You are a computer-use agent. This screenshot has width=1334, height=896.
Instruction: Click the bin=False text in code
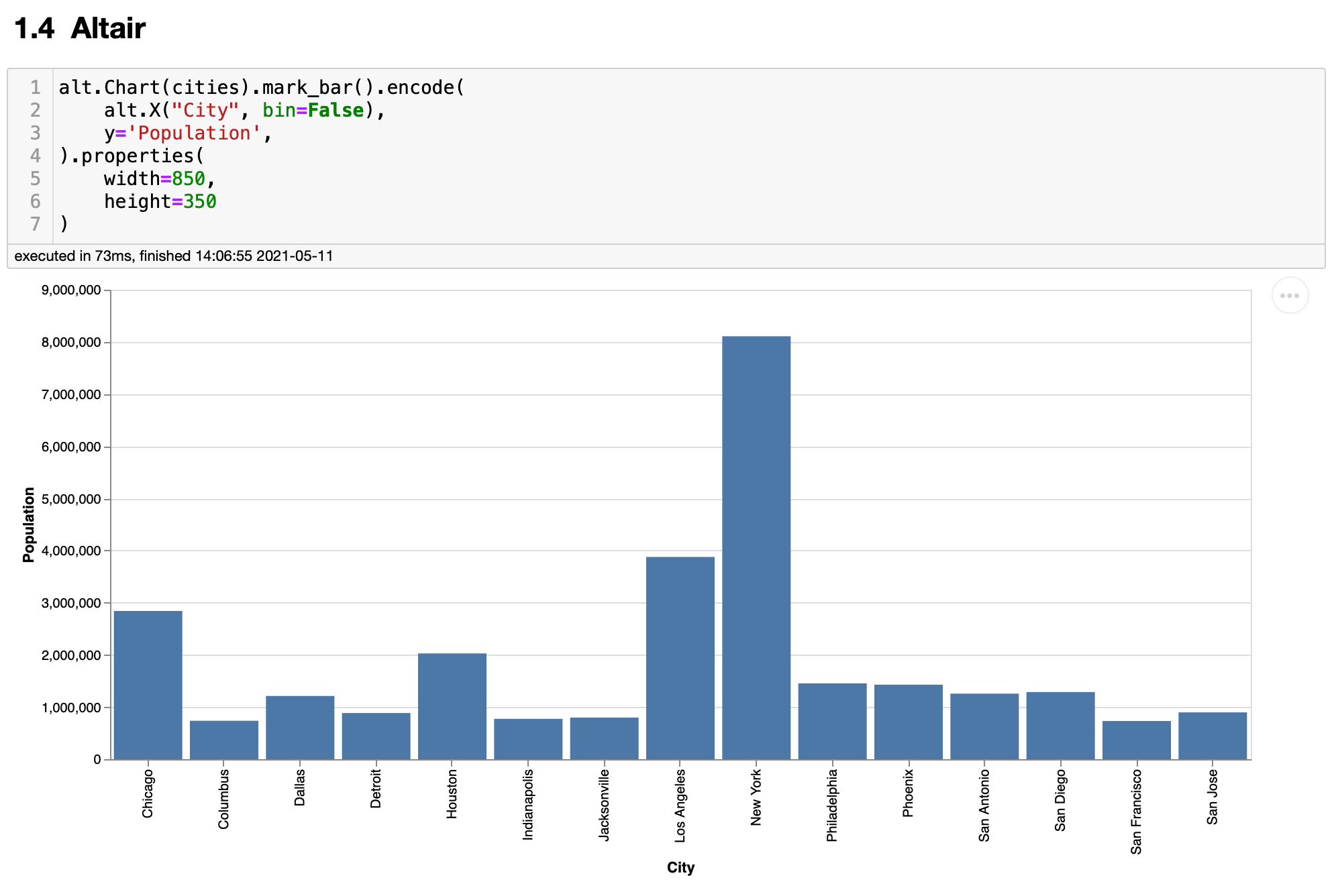click(x=313, y=110)
